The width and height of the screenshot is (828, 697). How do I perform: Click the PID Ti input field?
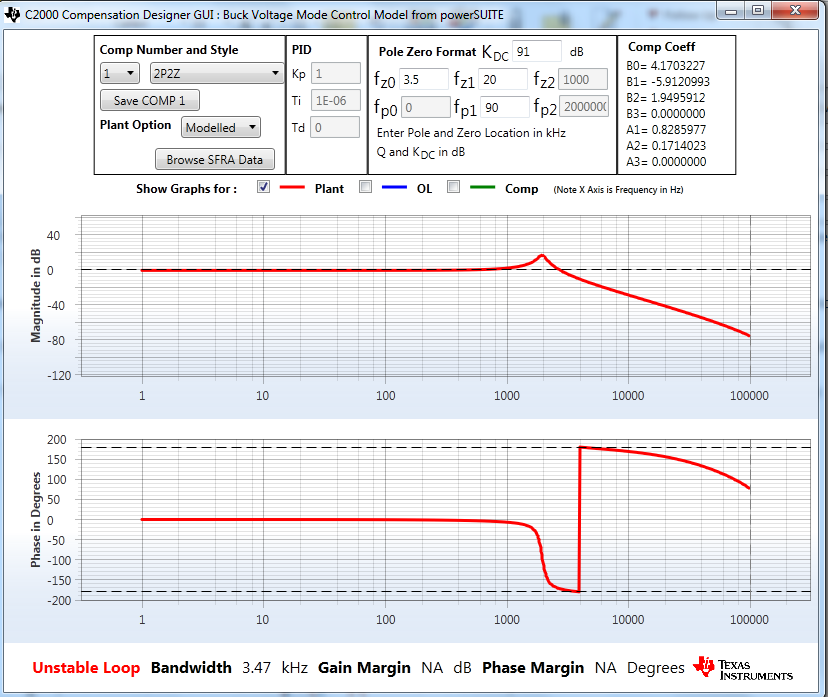pos(336,100)
